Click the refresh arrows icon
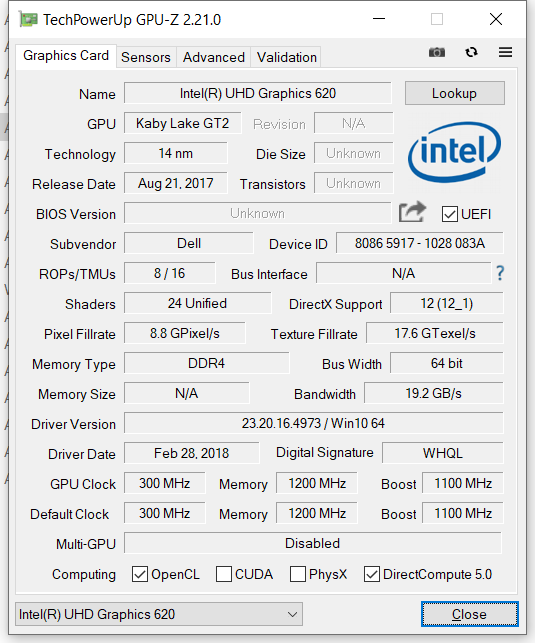The height and width of the screenshot is (643, 535). pos(471,52)
